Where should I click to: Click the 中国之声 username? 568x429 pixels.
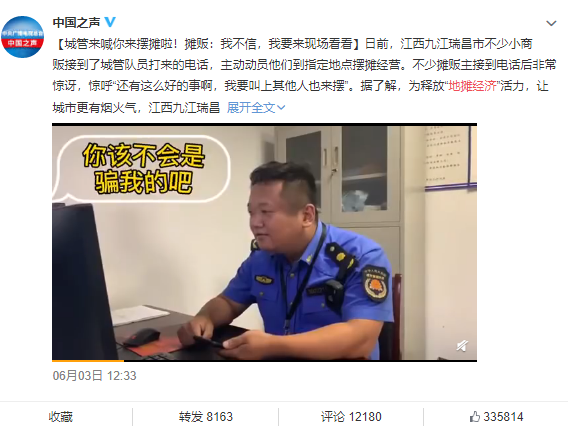[x=76, y=22]
